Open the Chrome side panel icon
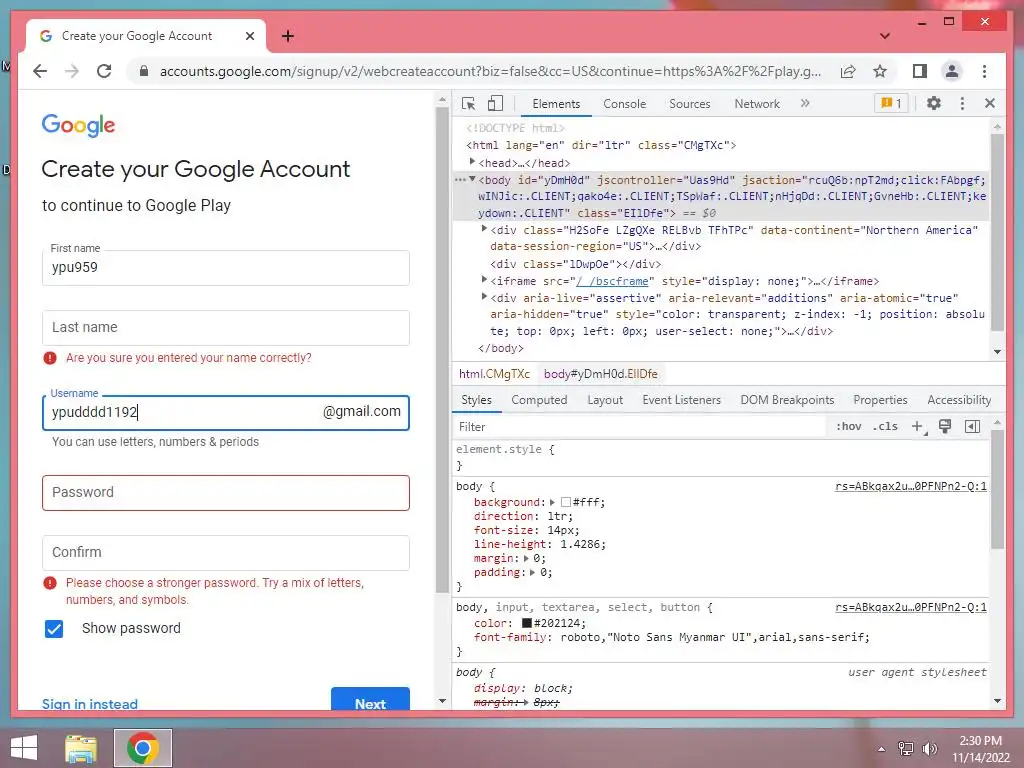The image size is (1024, 768). pyautogui.click(x=920, y=71)
